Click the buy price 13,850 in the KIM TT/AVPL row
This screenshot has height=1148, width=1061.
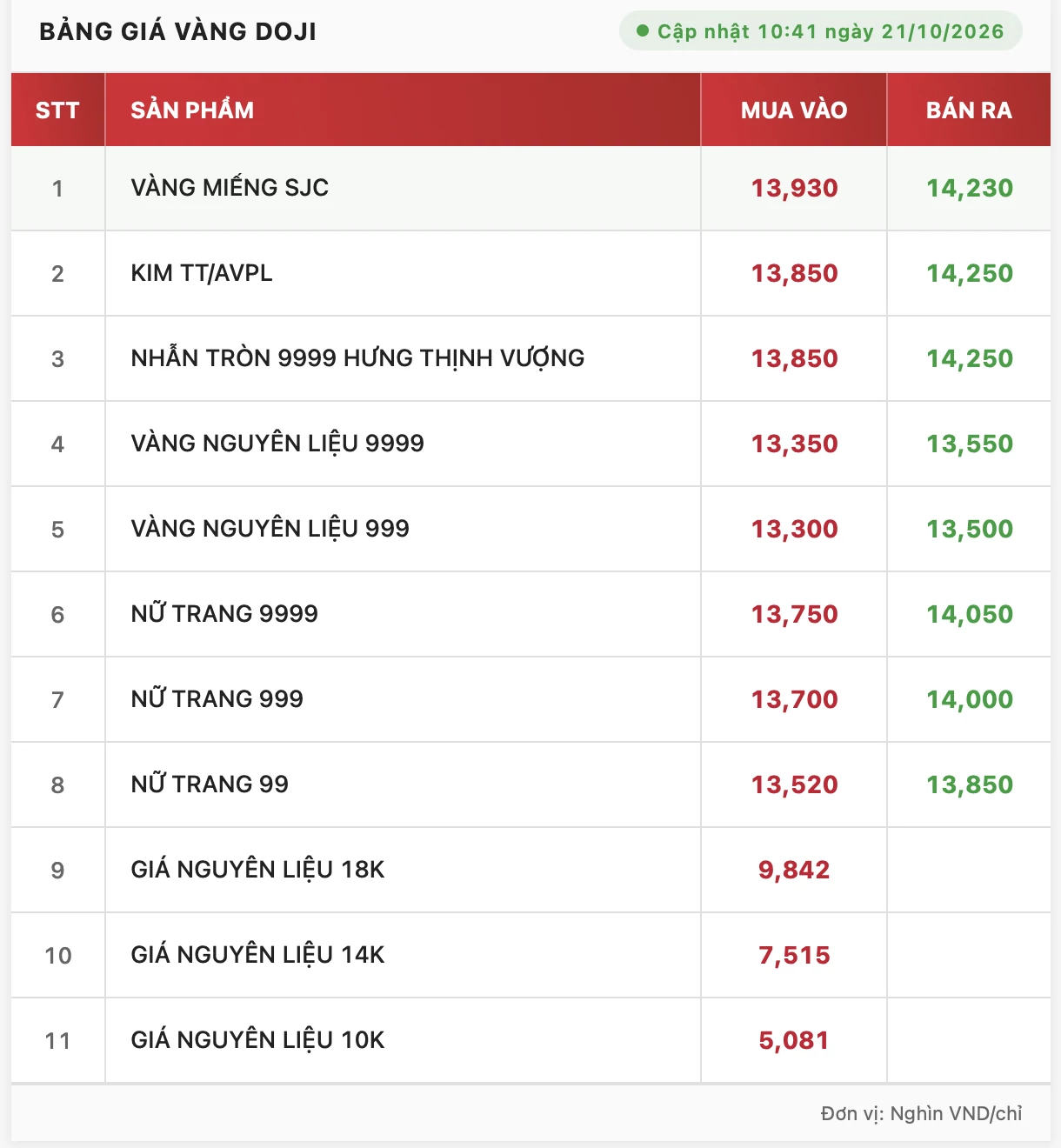794,274
